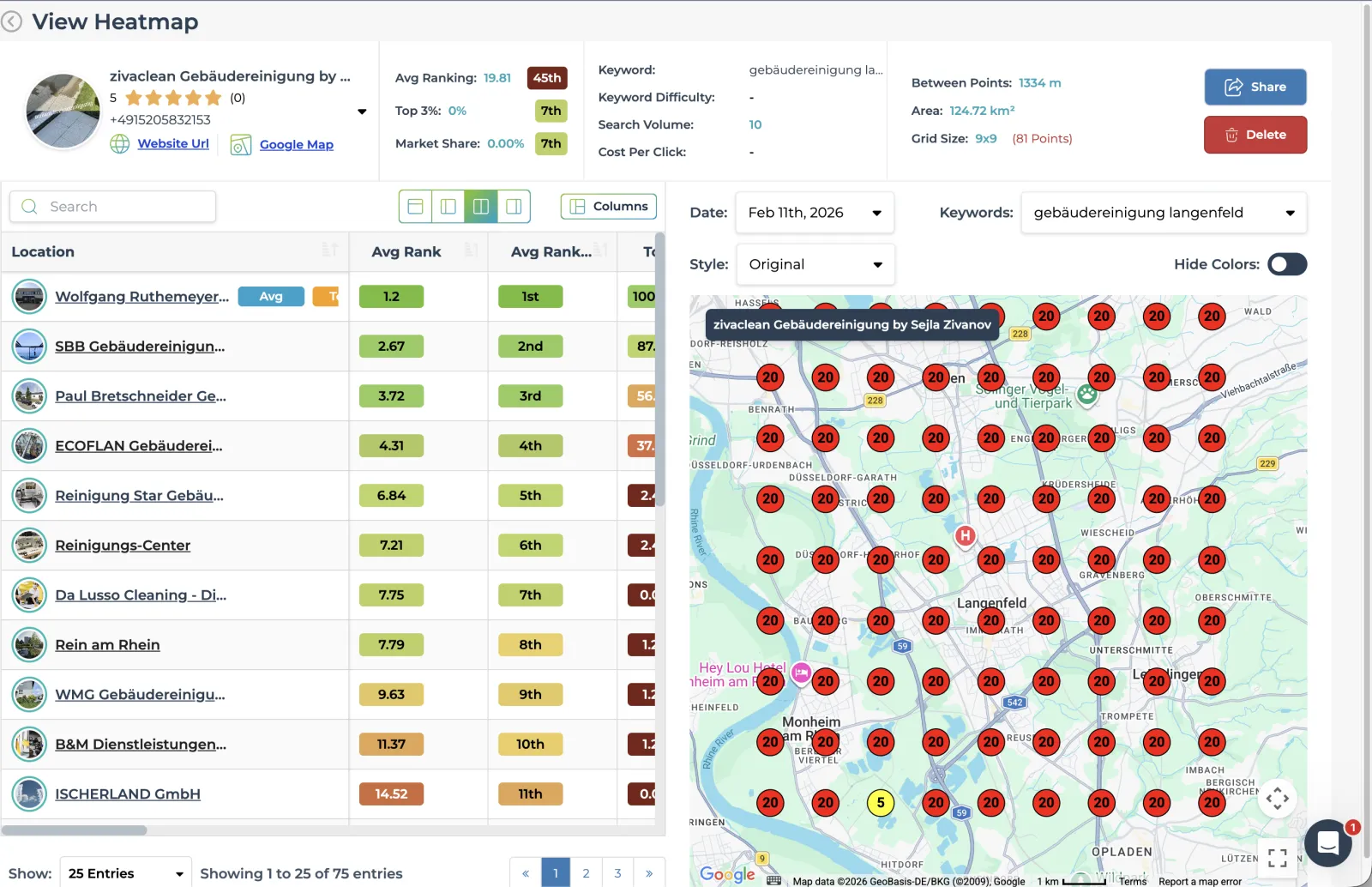1372x887 pixels.
Task: Expand the business selector caret
Action: pyautogui.click(x=362, y=112)
